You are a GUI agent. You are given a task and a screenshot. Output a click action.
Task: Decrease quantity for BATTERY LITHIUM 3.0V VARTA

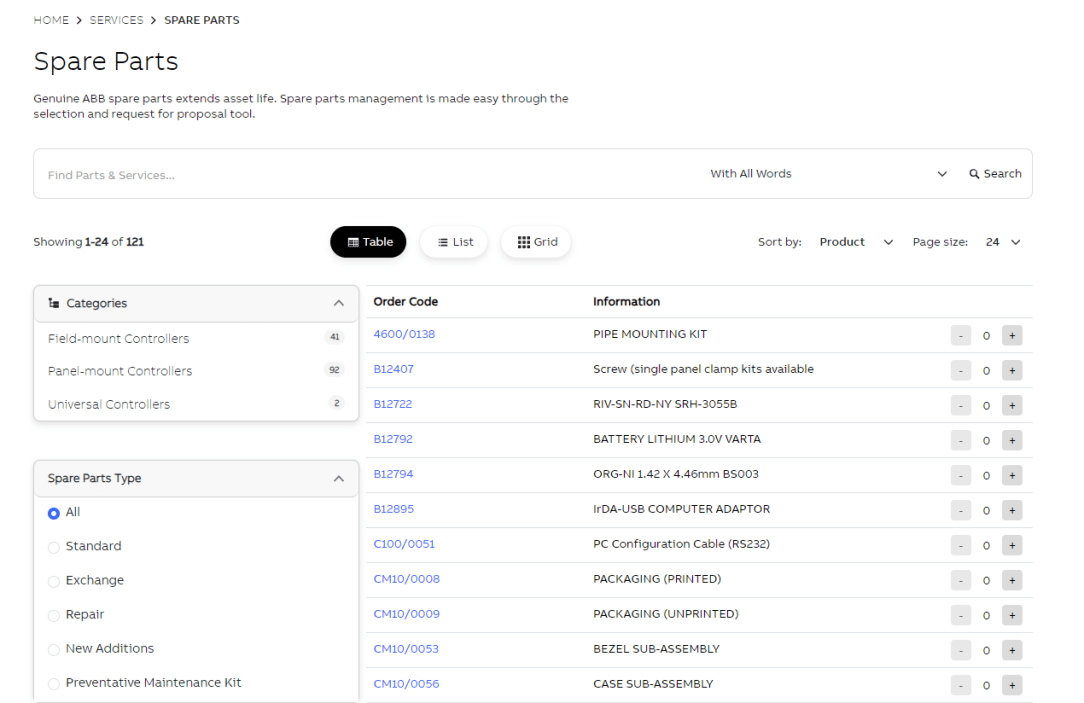pyautogui.click(x=961, y=441)
